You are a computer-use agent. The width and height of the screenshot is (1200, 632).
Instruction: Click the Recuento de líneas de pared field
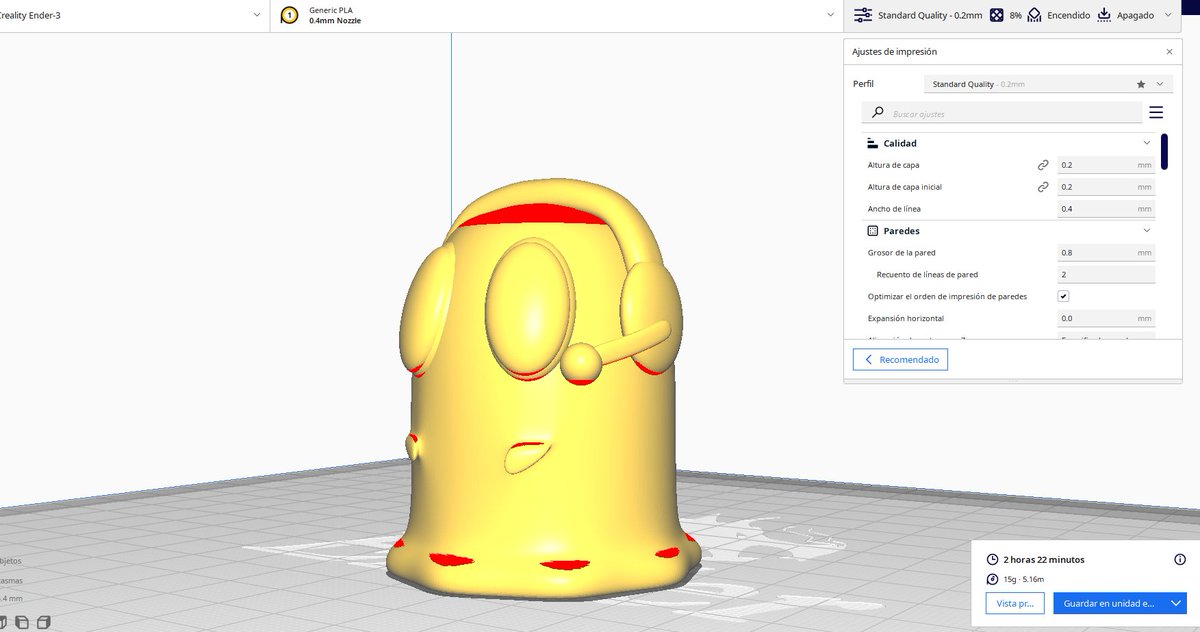1106,274
